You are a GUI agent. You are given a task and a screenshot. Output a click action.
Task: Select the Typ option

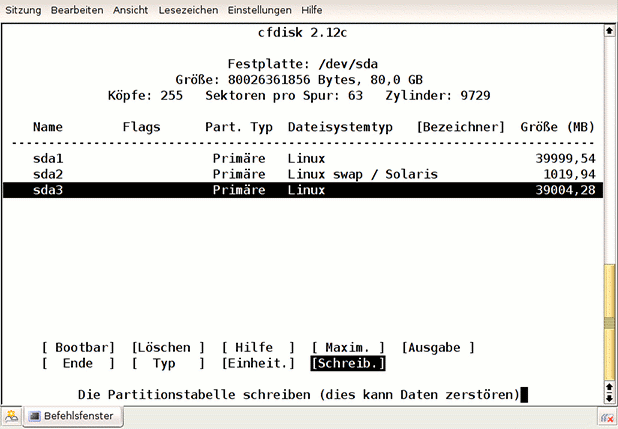coord(168,363)
